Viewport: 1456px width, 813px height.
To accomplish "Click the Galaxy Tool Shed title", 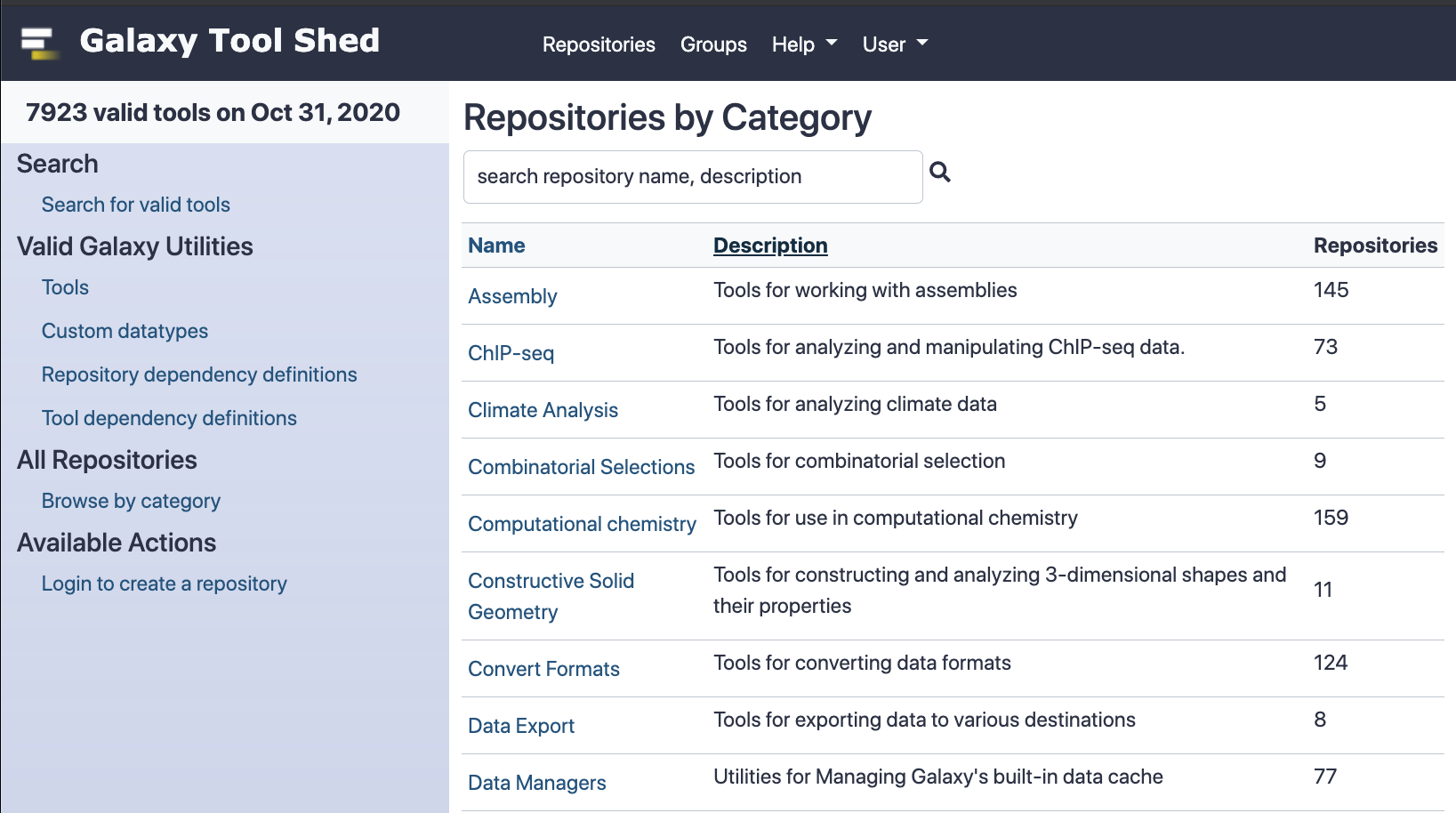I will [x=229, y=41].
